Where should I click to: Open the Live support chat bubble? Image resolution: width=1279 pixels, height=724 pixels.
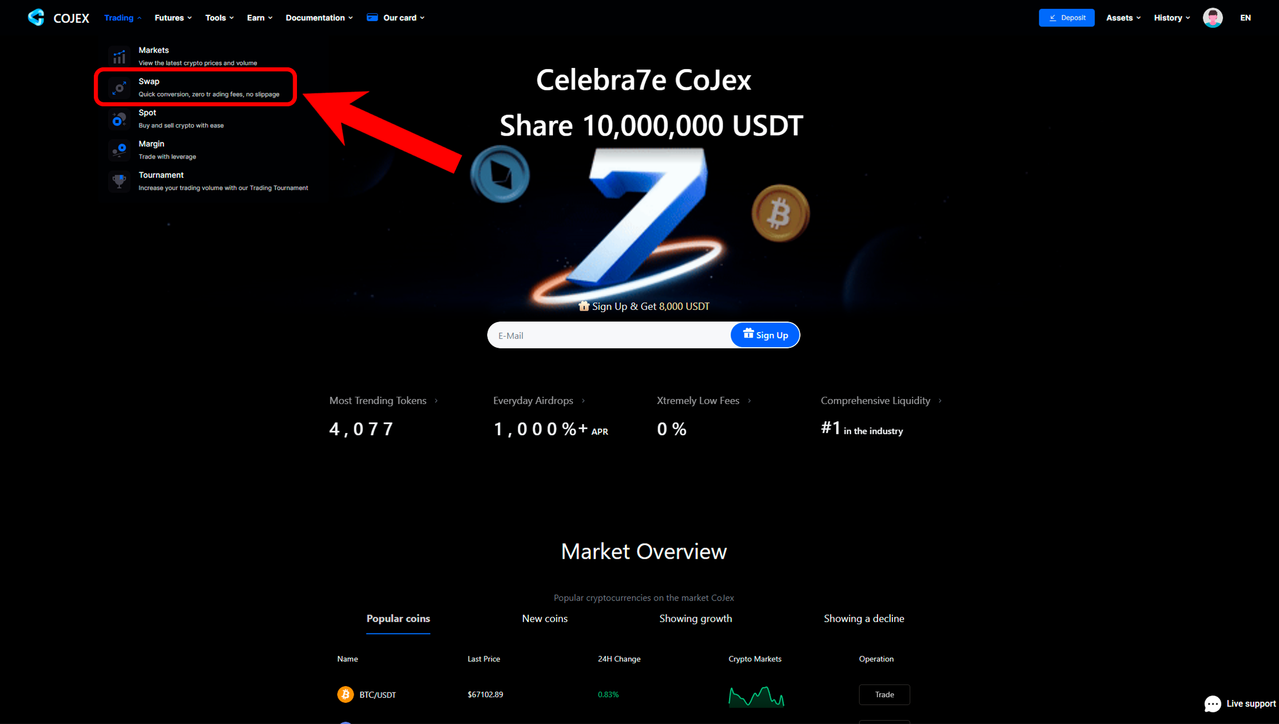pos(1212,704)
